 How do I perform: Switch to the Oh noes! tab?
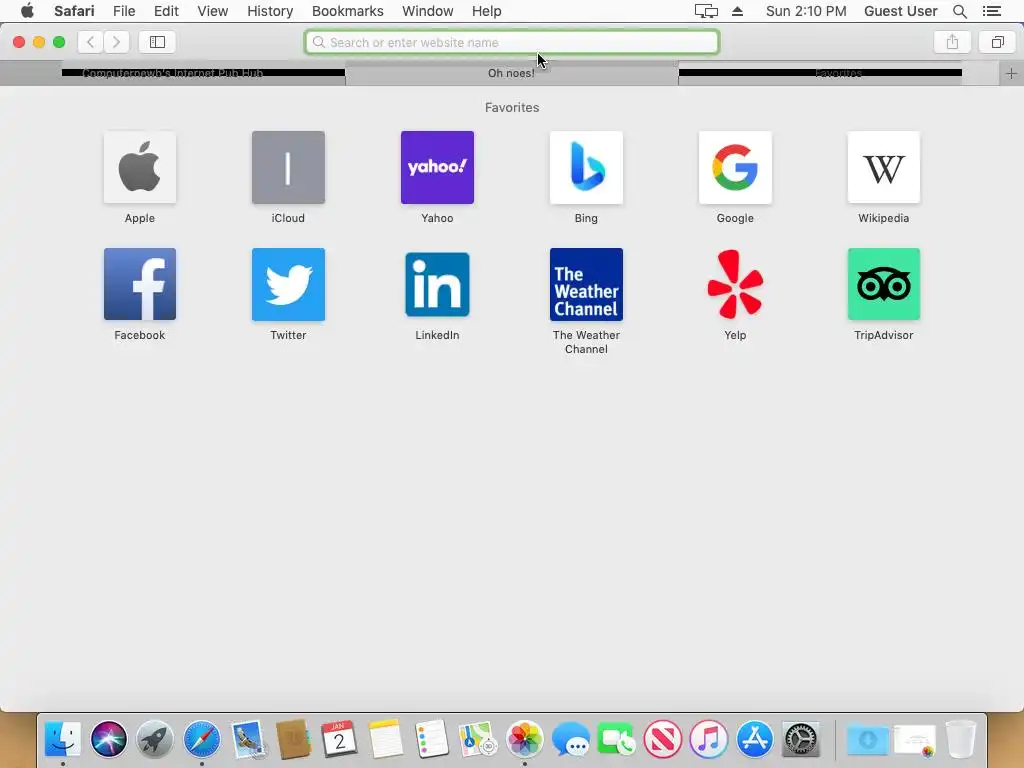point(511,73)
